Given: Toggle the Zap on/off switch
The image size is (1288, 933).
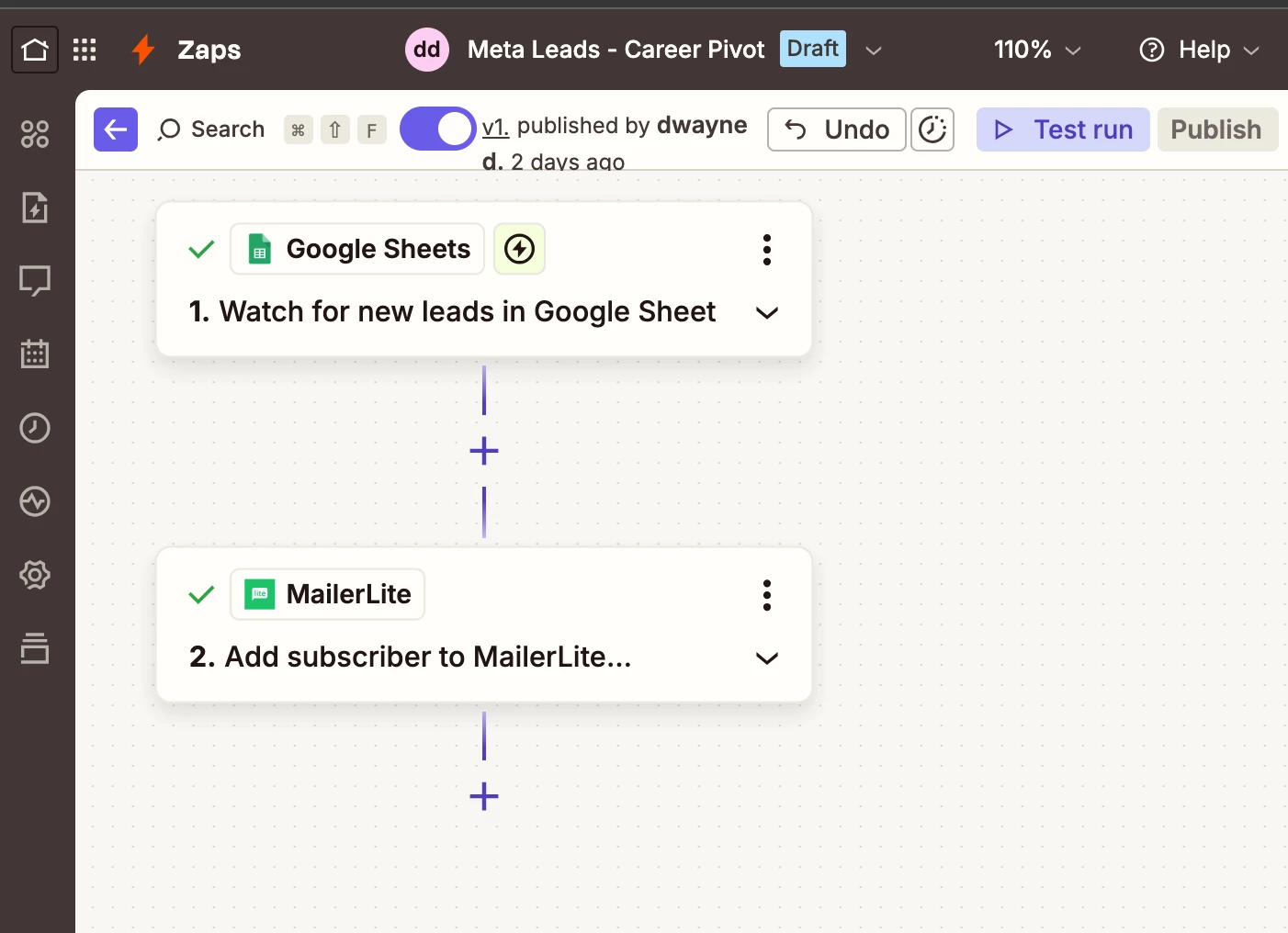Looking at the screenshot, I should point(438,129).
